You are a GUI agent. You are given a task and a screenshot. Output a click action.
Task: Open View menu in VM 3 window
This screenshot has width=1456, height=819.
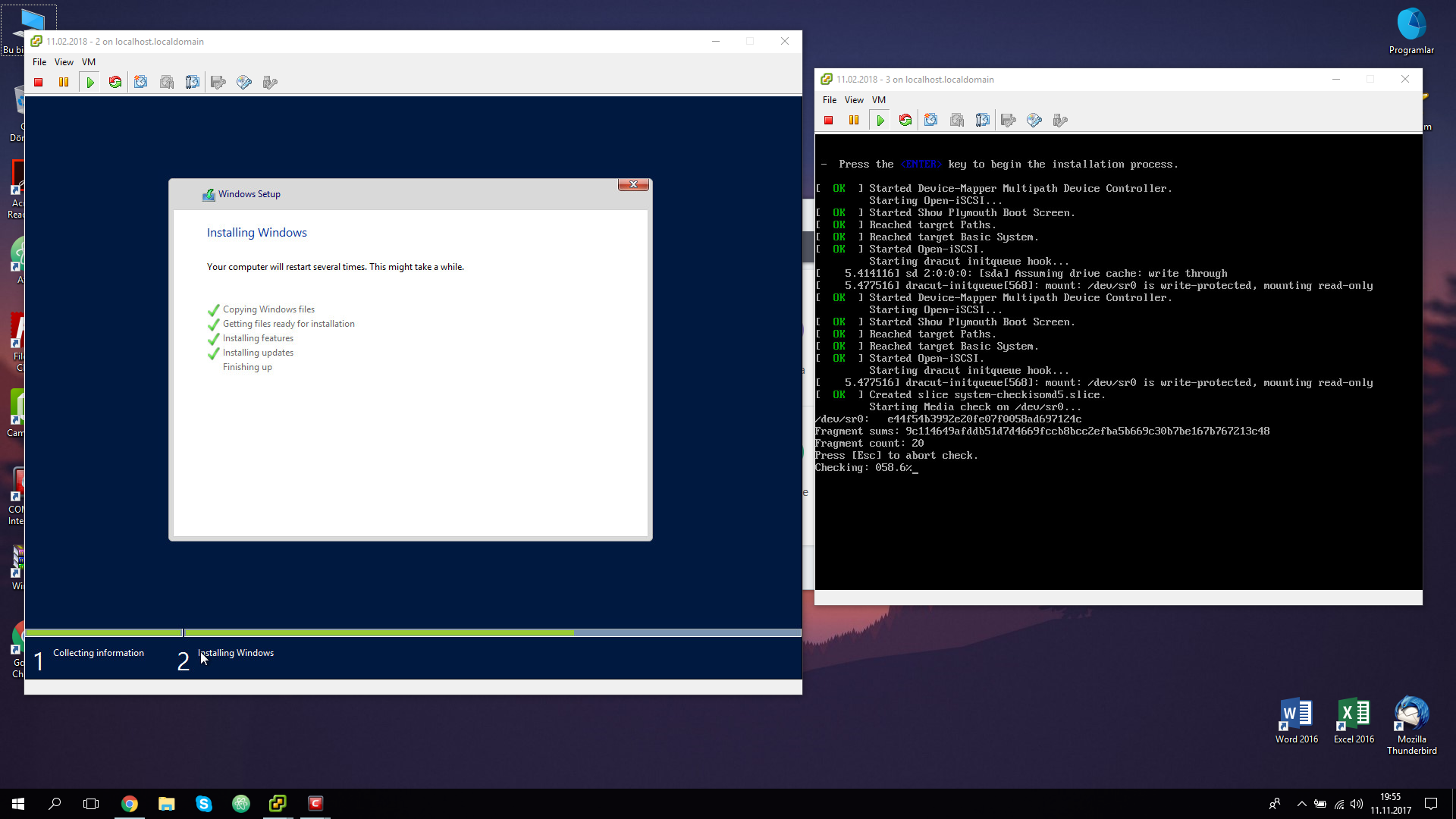pyautogui.click(x=854, y=100)
